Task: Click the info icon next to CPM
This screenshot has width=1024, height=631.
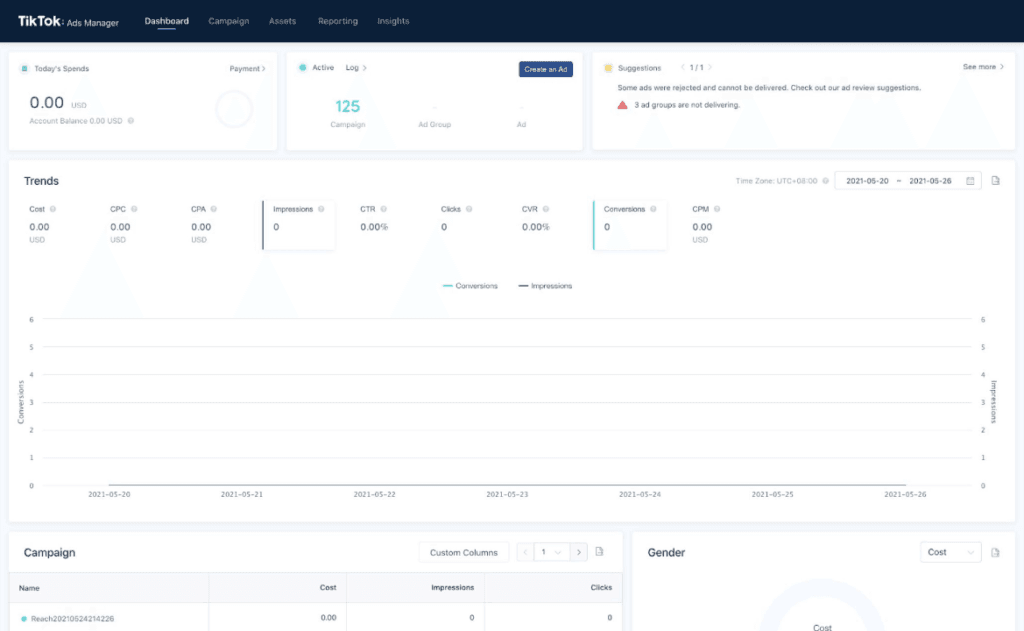Action: point(717,209)
